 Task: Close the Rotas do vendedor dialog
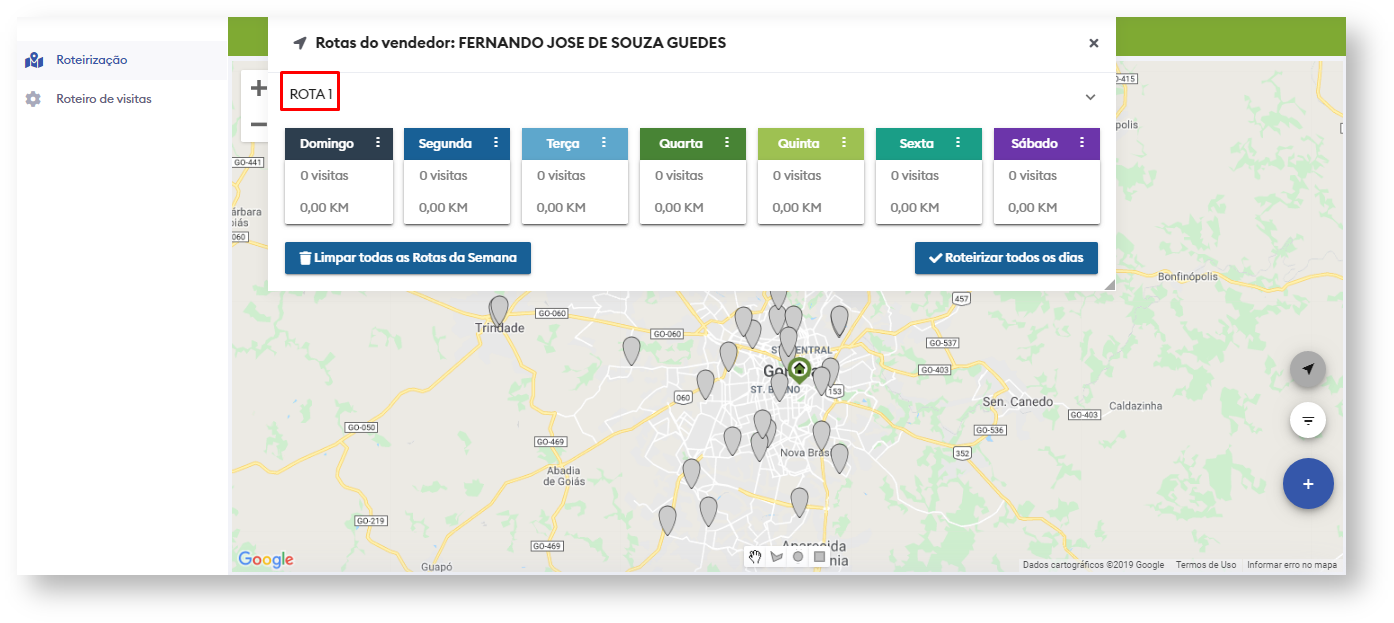[x=1094, y=43]
